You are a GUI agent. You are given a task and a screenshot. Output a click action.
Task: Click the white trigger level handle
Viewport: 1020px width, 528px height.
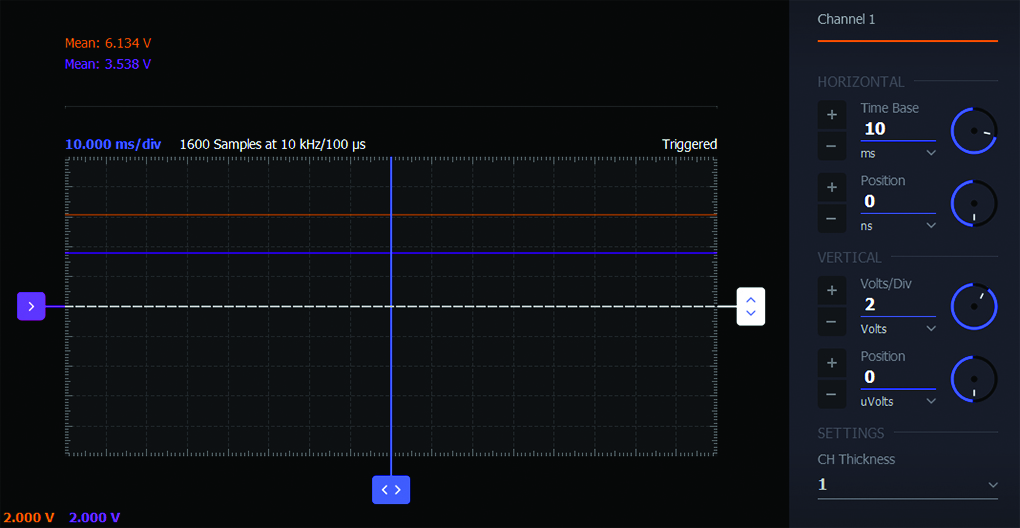[750, 306]
